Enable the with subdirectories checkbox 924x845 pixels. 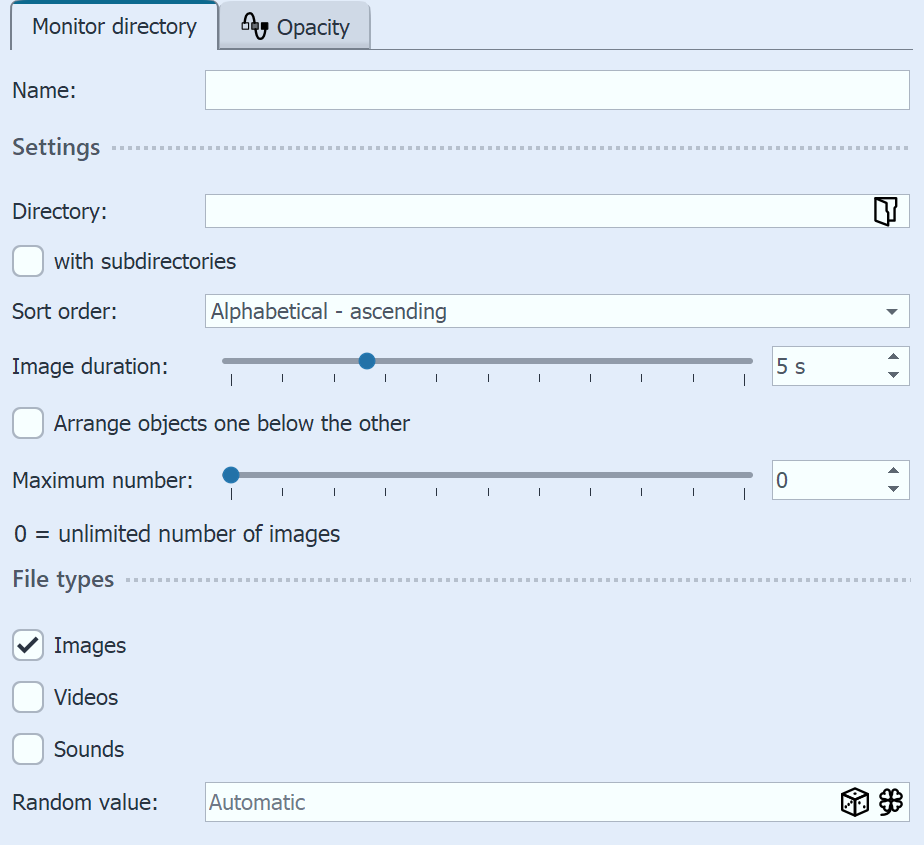click(x=27, y=261)
